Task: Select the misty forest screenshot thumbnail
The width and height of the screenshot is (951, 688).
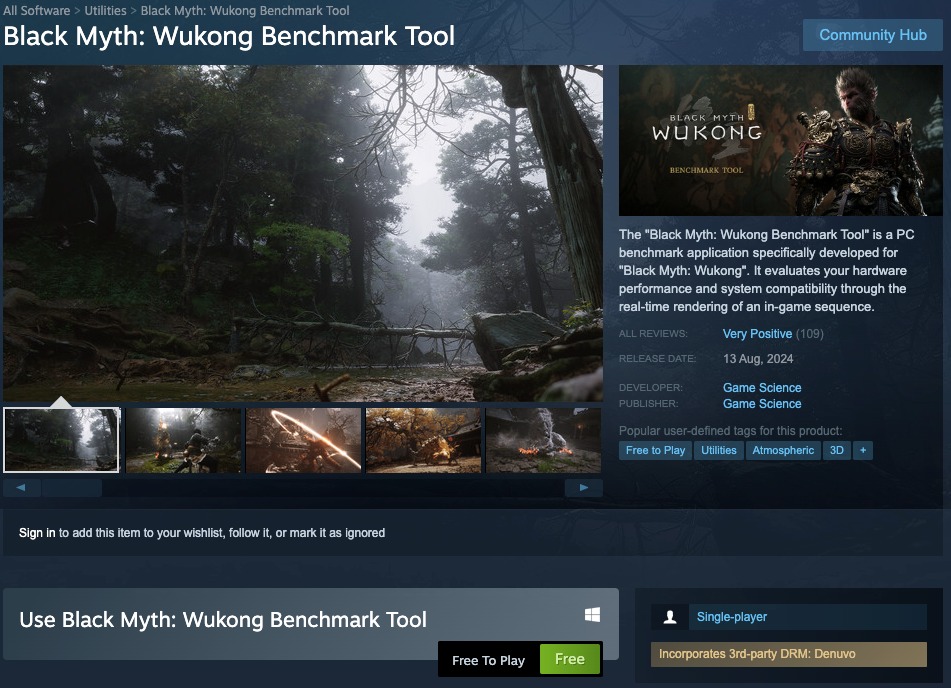Action: (x=62, y=440)
